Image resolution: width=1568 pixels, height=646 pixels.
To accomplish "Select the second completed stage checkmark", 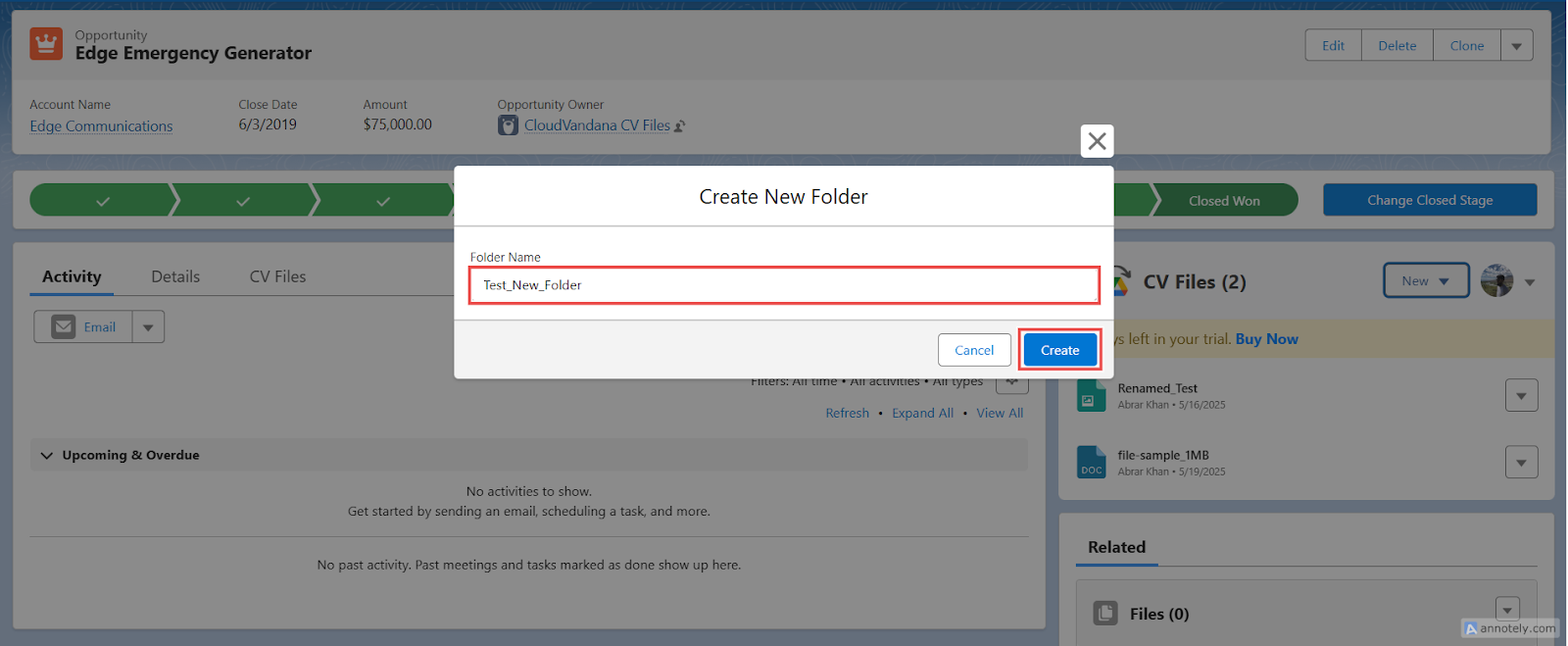I will tap(243, 201).
